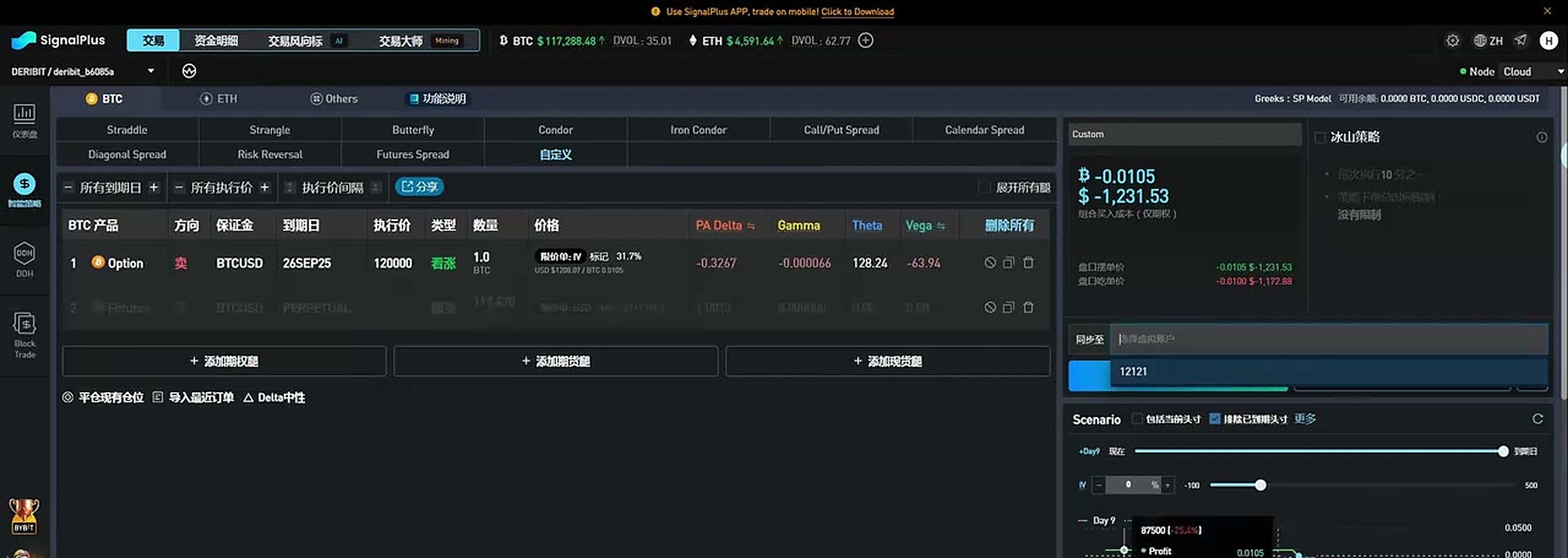Open settings gear in top bar

[1453, 40]
